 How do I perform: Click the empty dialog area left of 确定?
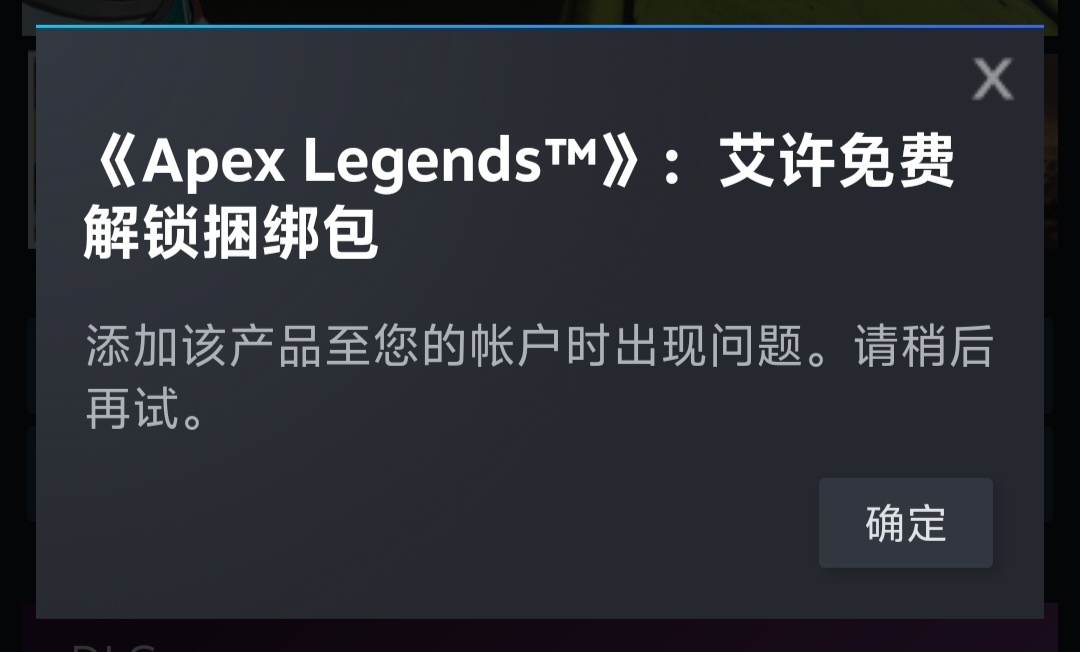pos(427,523)
